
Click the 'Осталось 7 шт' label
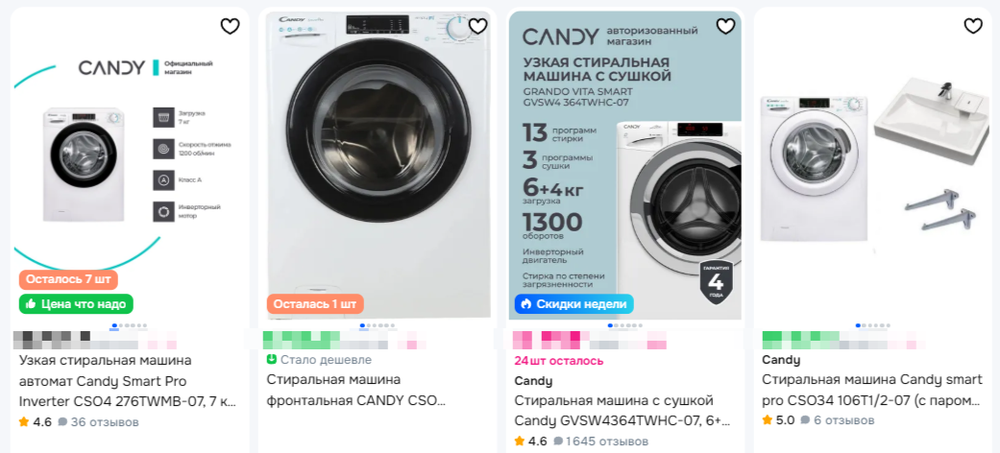point(68,279)
